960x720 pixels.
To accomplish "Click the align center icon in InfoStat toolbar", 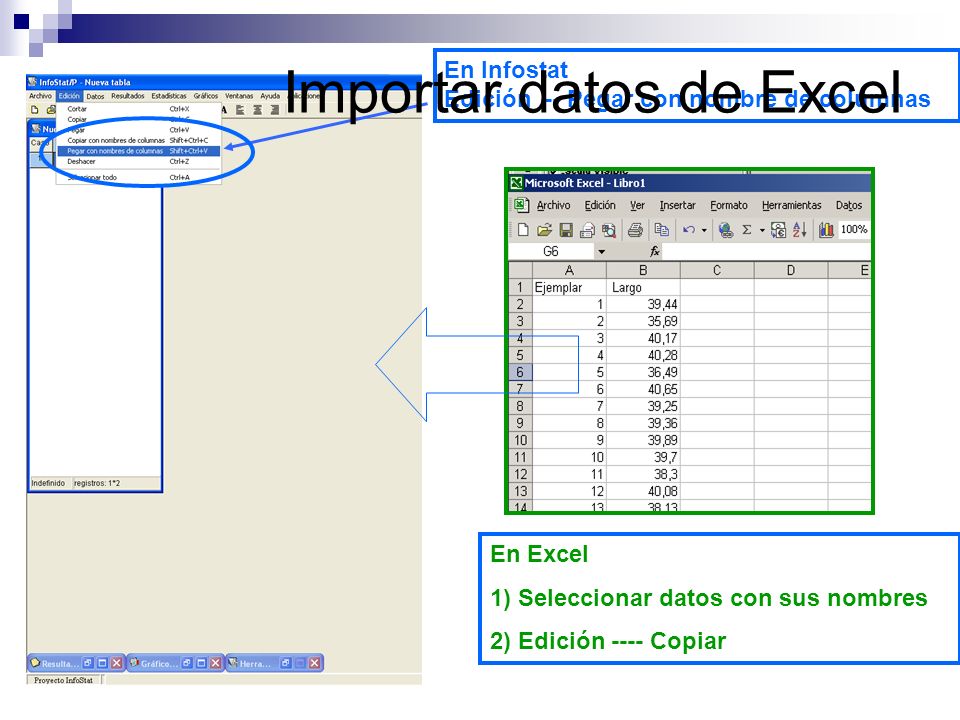I will pyautogui.click(x=258, y=110).
